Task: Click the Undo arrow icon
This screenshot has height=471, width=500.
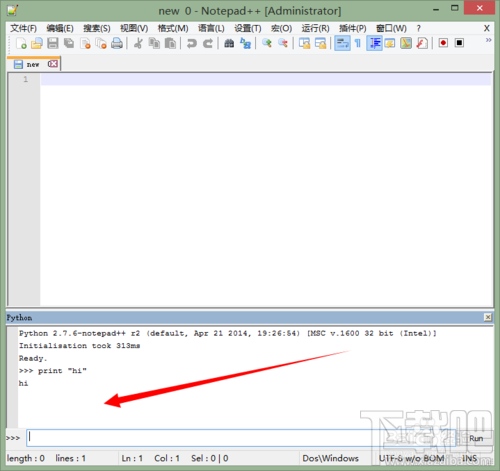Action: coord(192,43)
